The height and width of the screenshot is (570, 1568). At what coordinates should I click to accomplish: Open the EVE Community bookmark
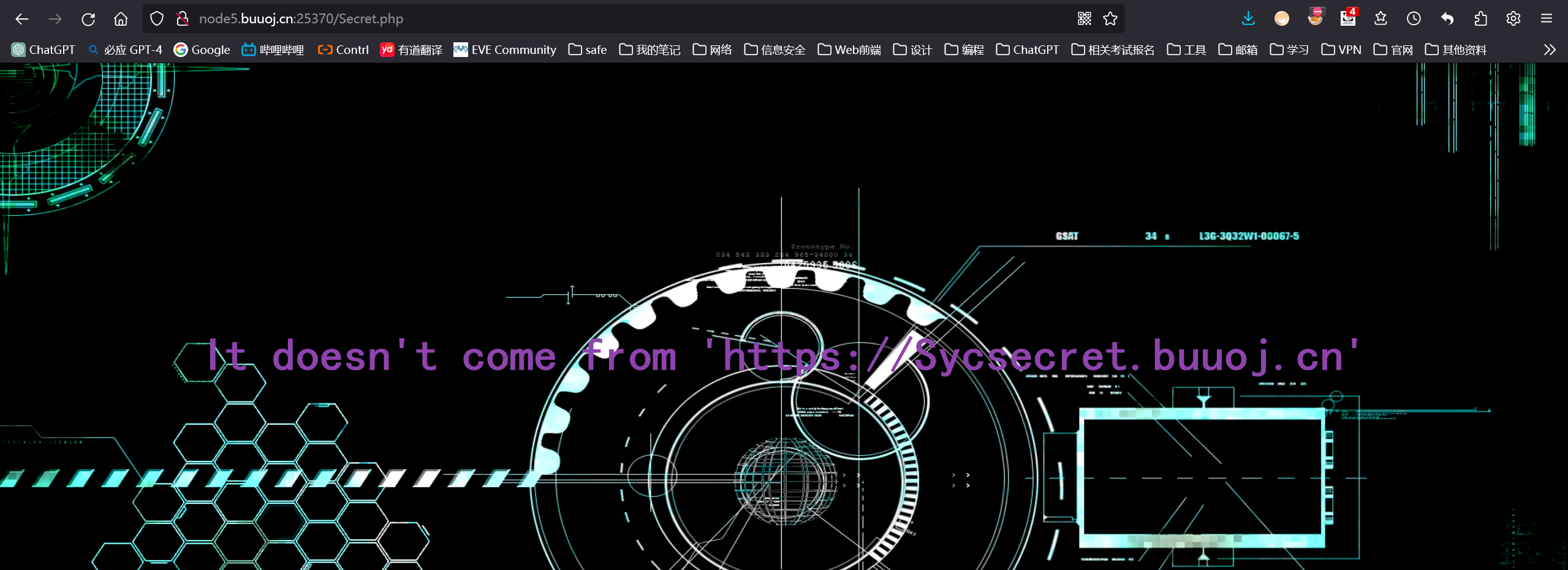pyautogui.click(x=505, y=50)
